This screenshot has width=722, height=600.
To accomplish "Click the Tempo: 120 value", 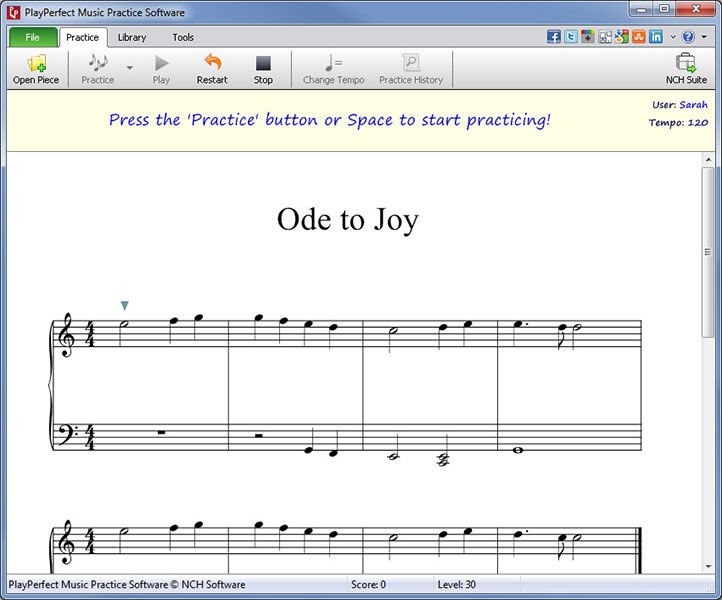I will 678,122.
